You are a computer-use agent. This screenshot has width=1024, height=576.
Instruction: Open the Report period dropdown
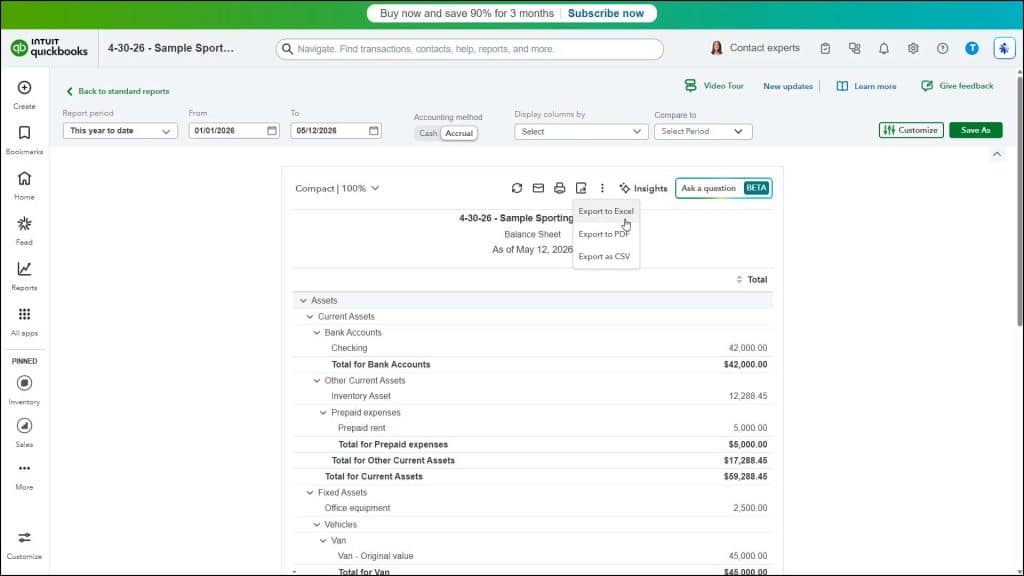tap(120, 131)
